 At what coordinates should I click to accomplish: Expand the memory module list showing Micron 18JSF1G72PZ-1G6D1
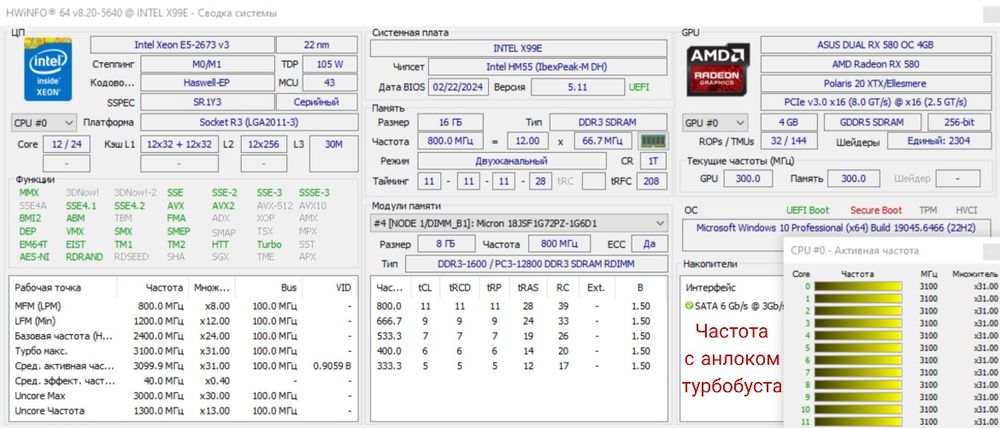click(518, 223)
